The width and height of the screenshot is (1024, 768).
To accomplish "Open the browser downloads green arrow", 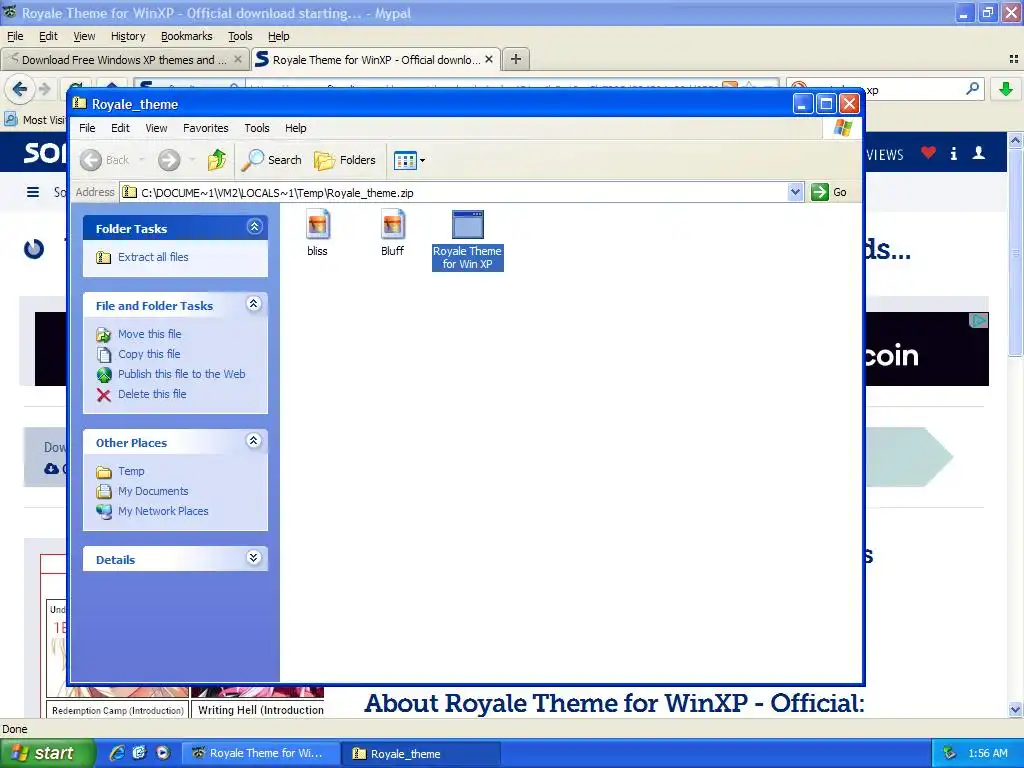I will coord(1006,89).
